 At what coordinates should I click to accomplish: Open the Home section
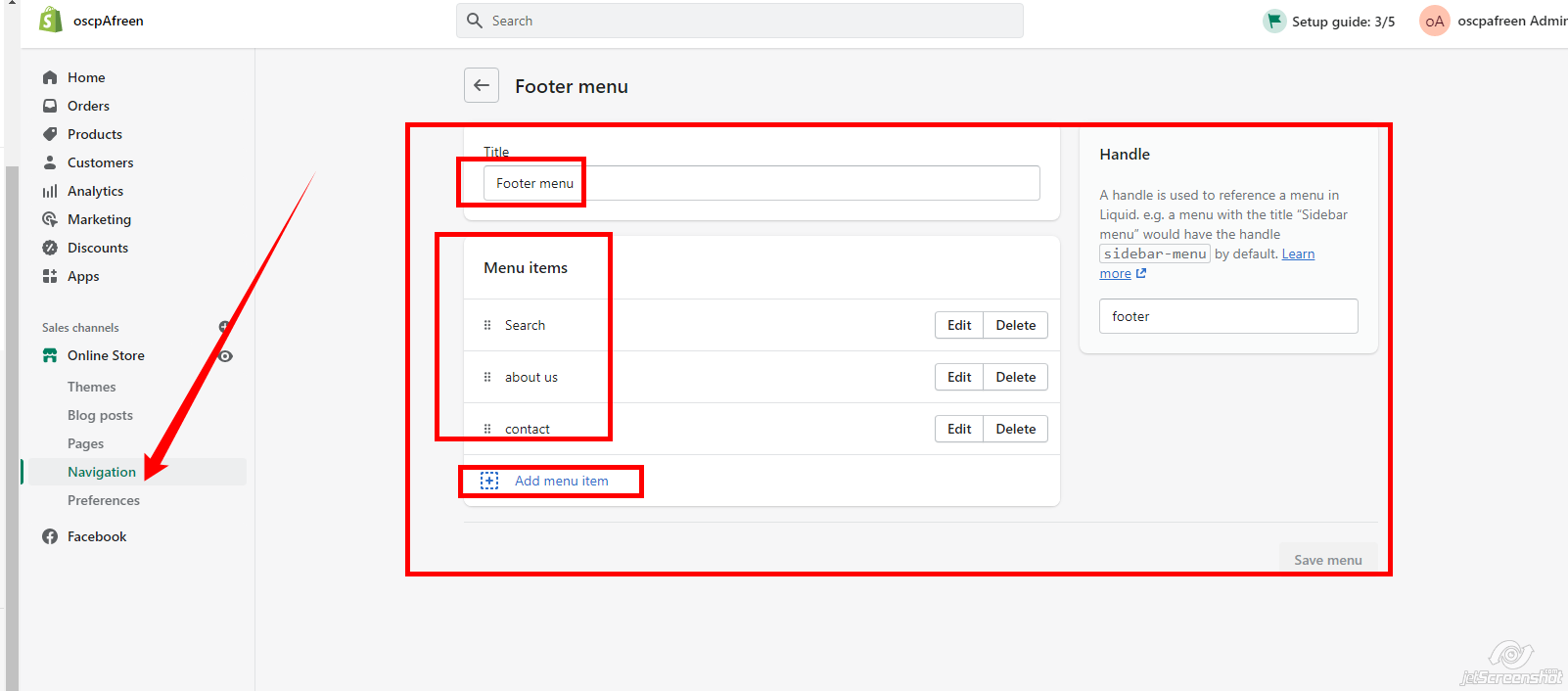click(x=86, y=77)
